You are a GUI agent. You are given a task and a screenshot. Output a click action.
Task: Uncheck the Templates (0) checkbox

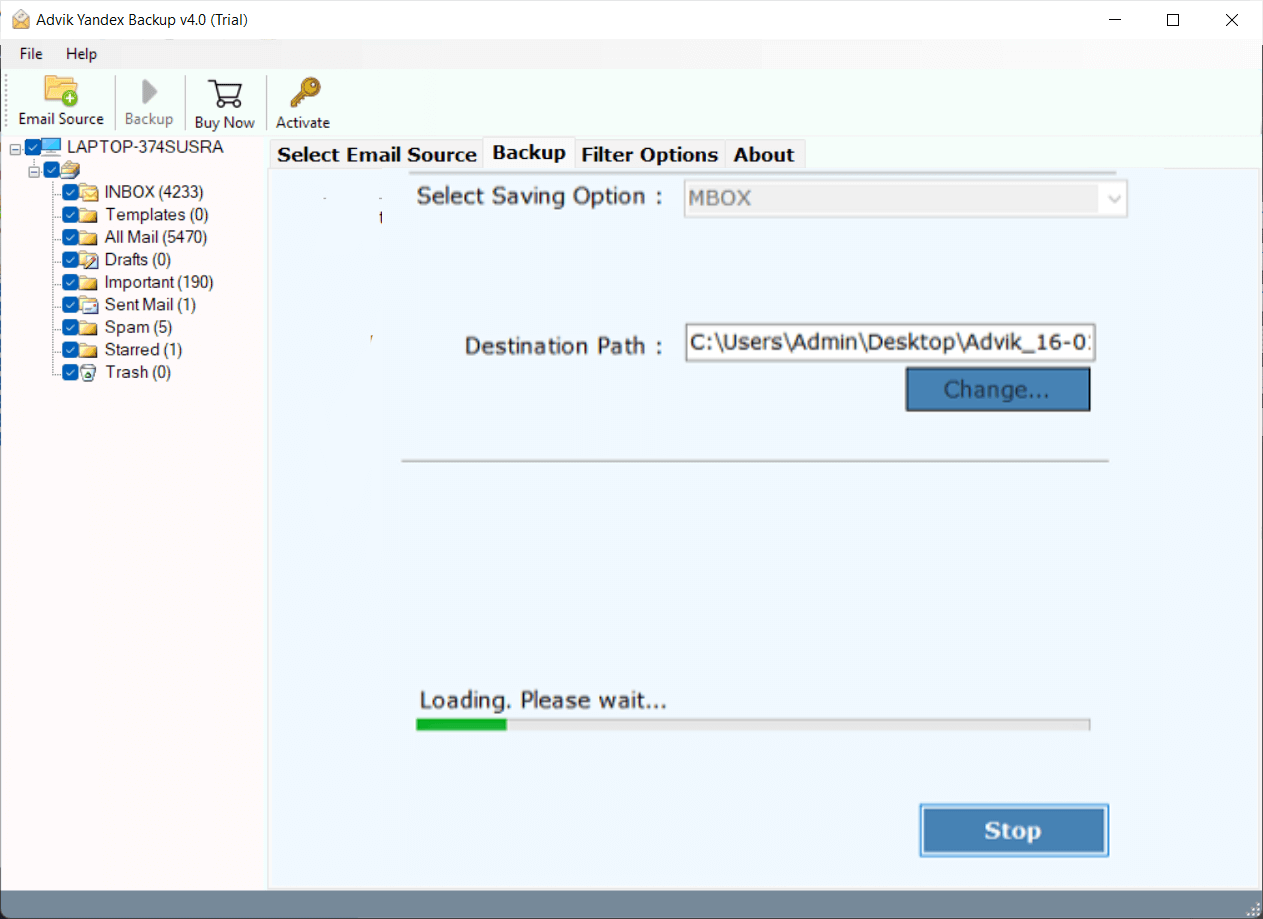pos(70,215)
